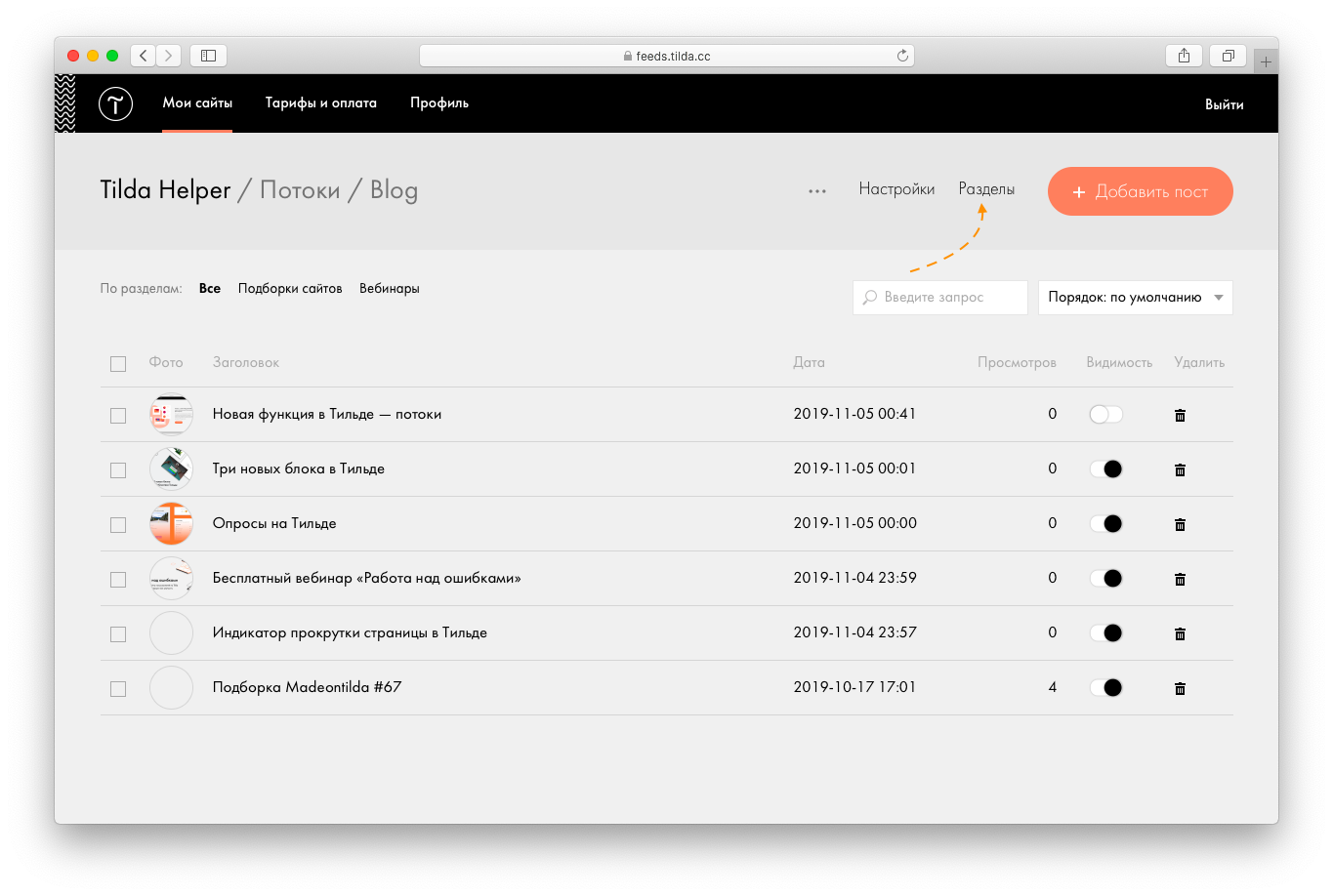Select all posts with the header checkbox

click(118, 364)
